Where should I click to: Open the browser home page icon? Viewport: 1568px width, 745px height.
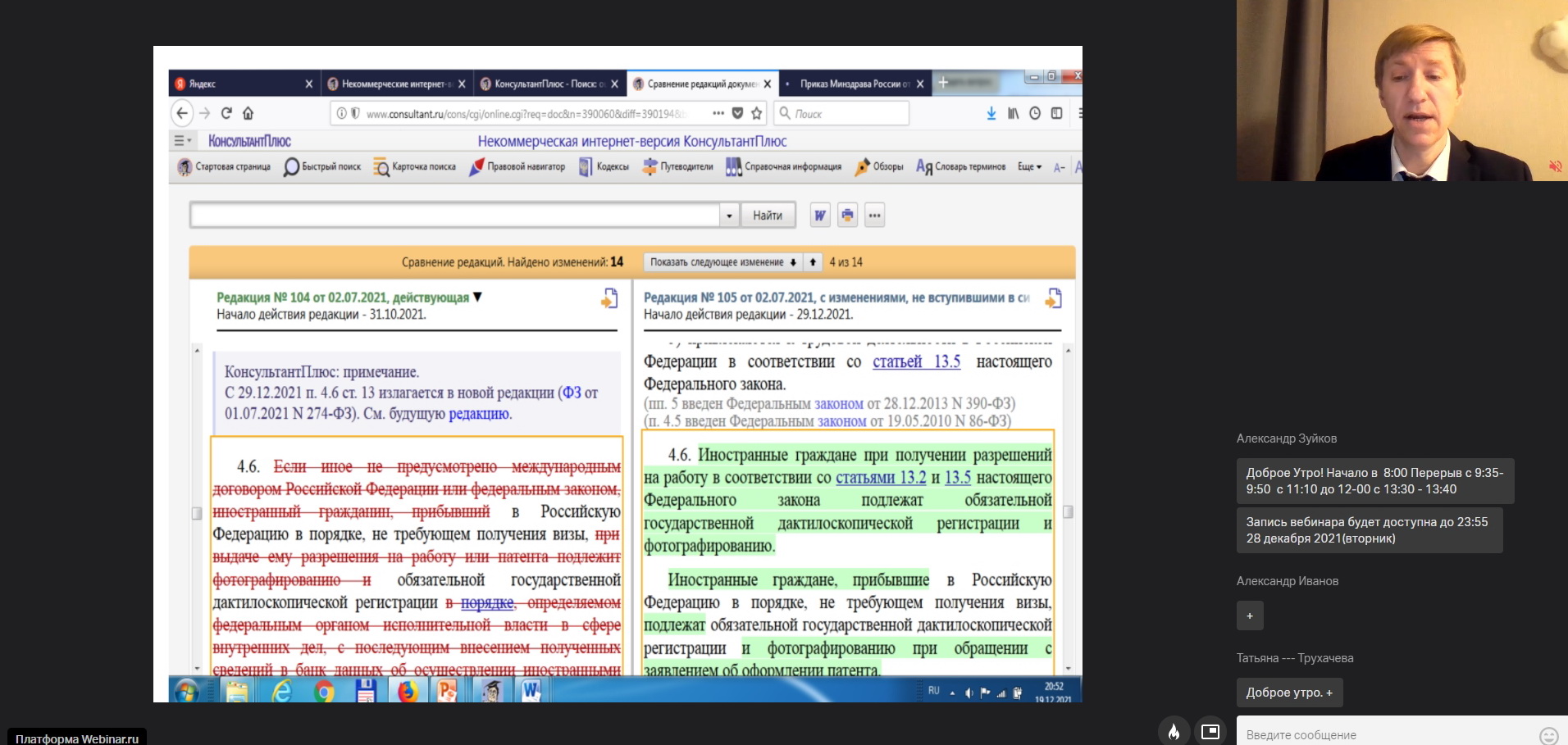tap(248, 113)
